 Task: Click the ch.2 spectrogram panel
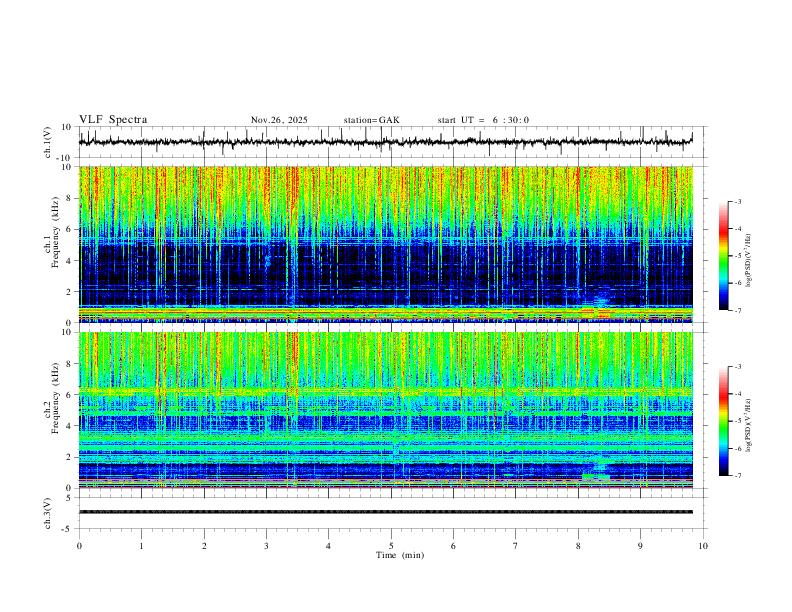point(385,410)
